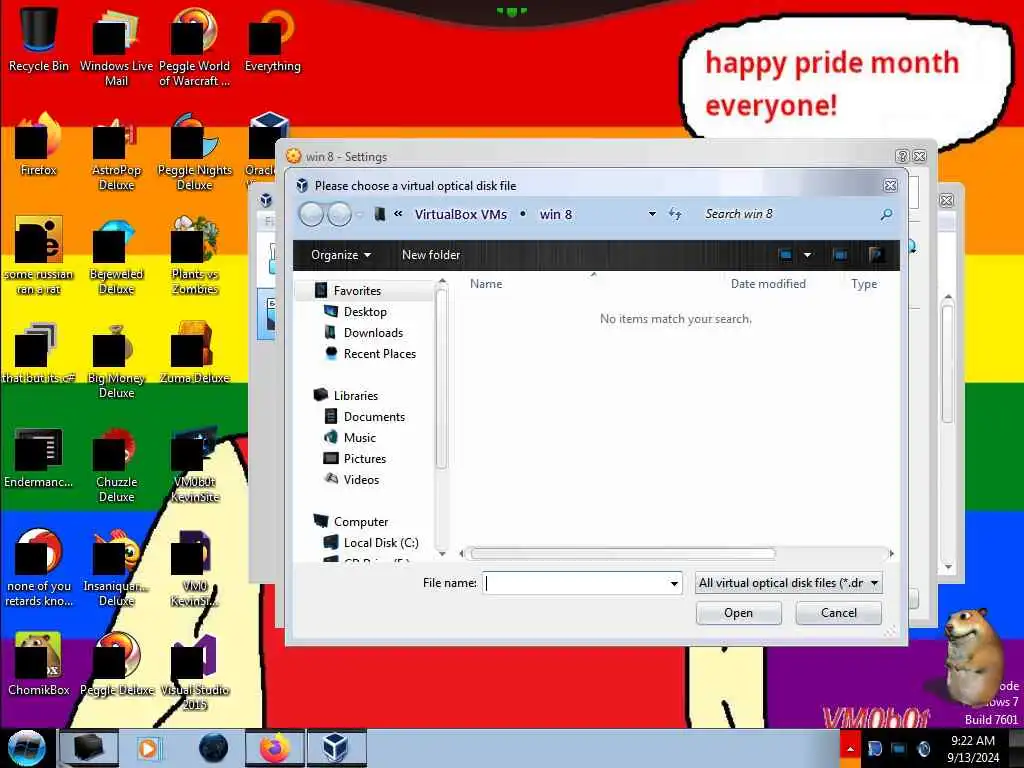The width and height of the screenshot is (1024, 768).
Task: Open Big Money Deluxe desktop icon
Action: click(116, 360)
